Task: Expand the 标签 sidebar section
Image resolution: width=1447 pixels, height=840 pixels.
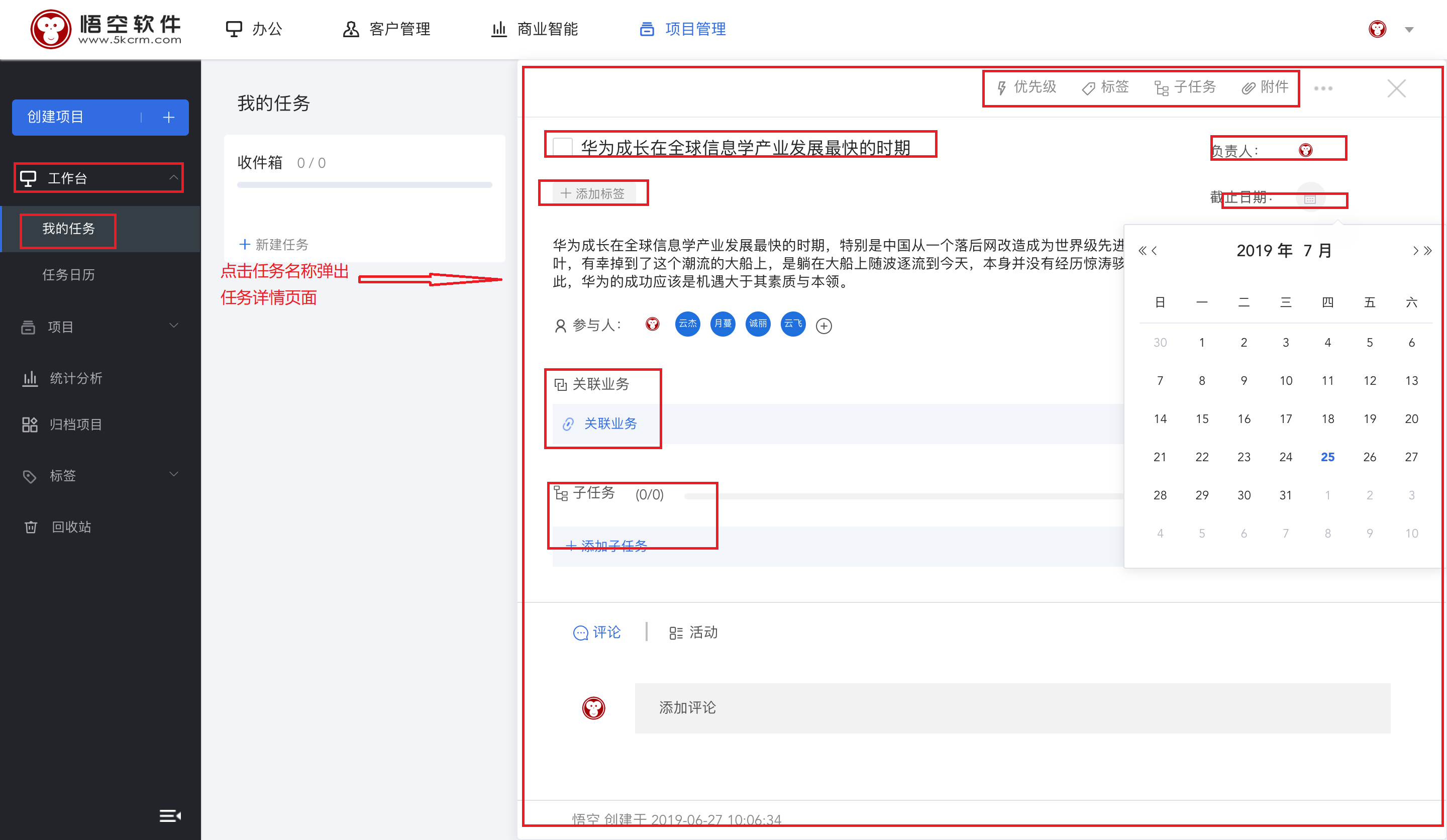Action: 100,476
